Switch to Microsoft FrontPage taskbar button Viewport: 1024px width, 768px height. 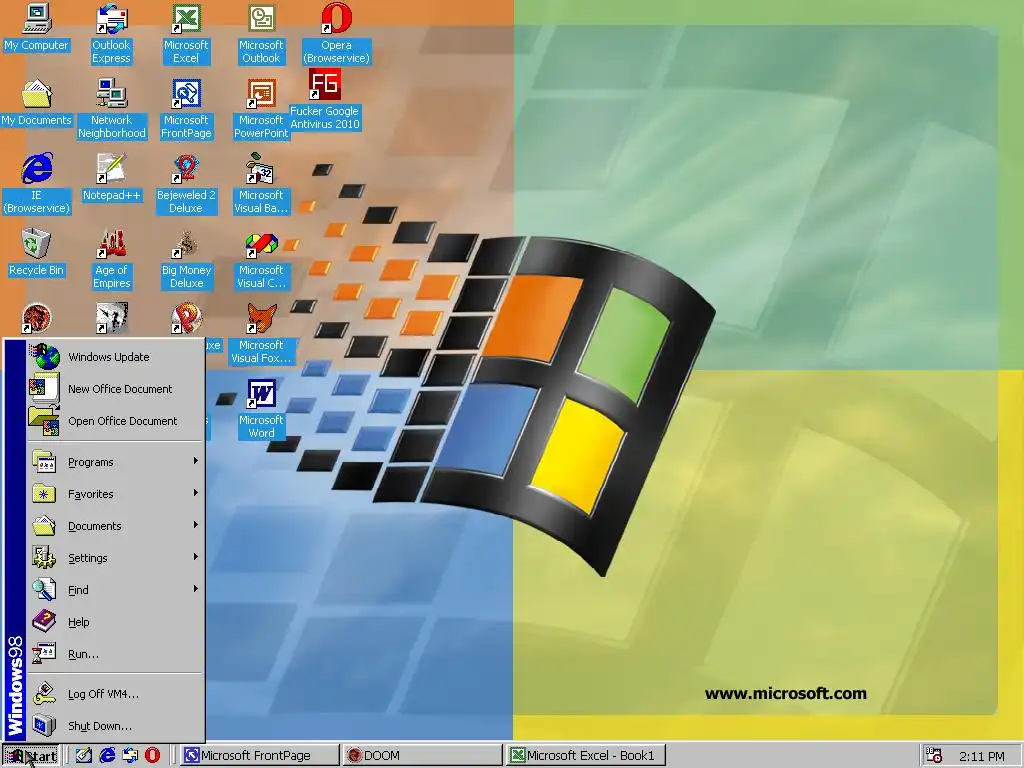[x=259, y=756]
